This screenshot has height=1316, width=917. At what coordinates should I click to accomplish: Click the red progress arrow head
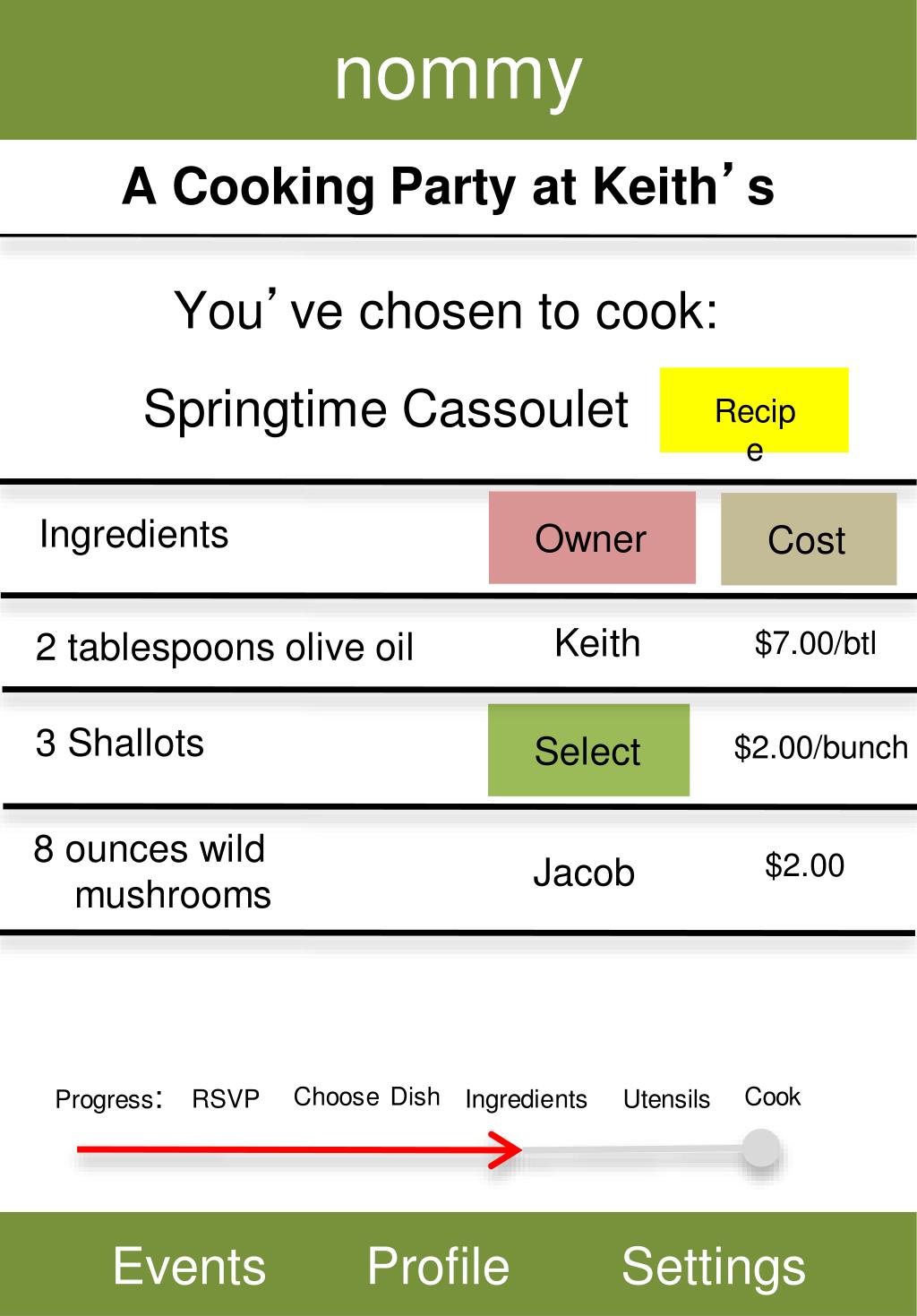click(x=507, y=1149)
